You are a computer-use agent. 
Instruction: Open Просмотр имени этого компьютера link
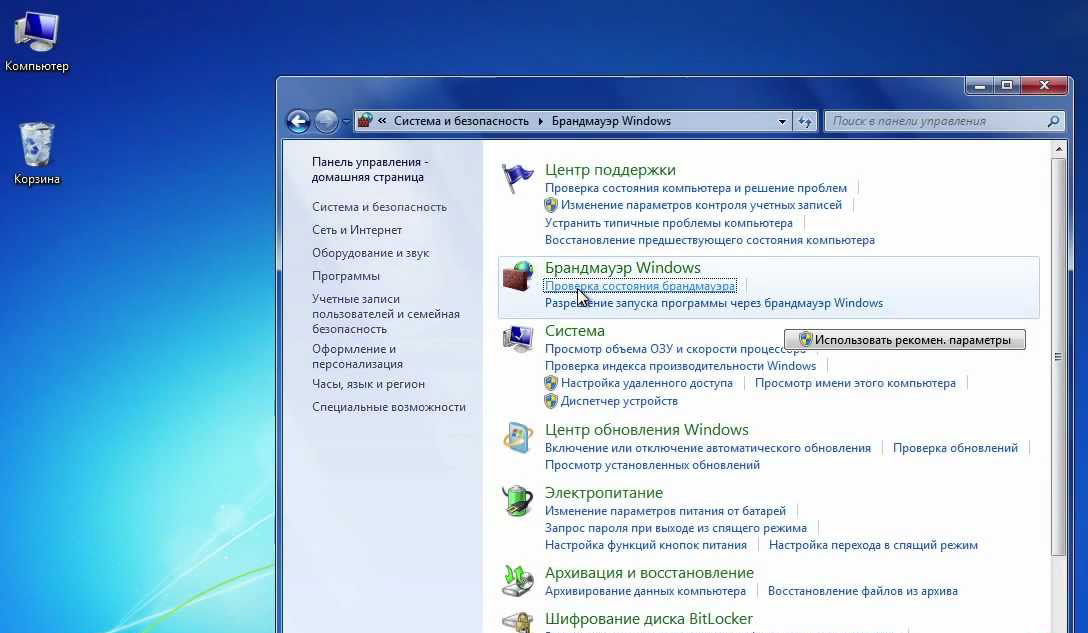pyautogui.click(x=855, y=383)
